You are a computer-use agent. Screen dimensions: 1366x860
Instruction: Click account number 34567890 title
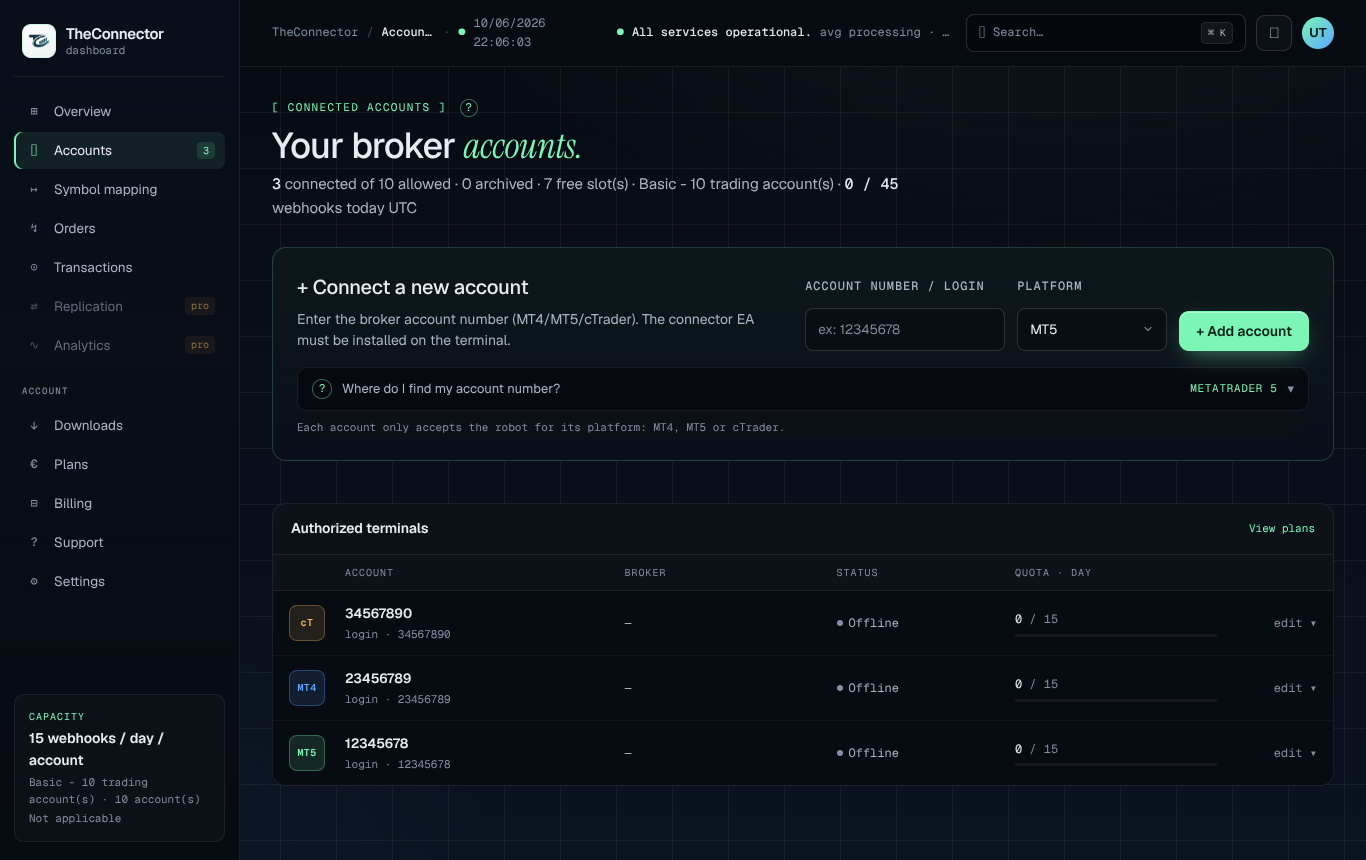(378, 613)
